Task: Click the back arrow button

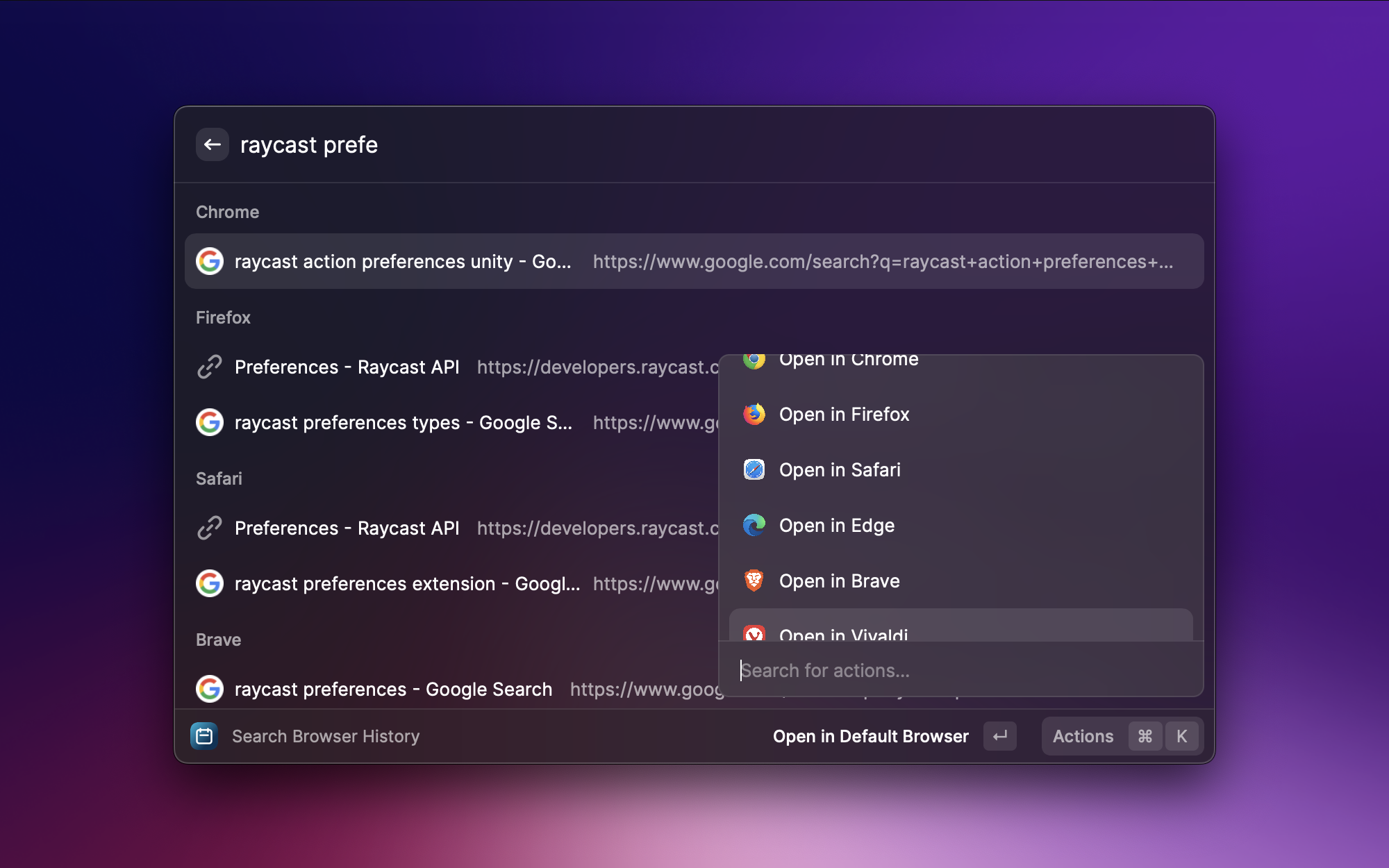Action: tap(212, 144)
